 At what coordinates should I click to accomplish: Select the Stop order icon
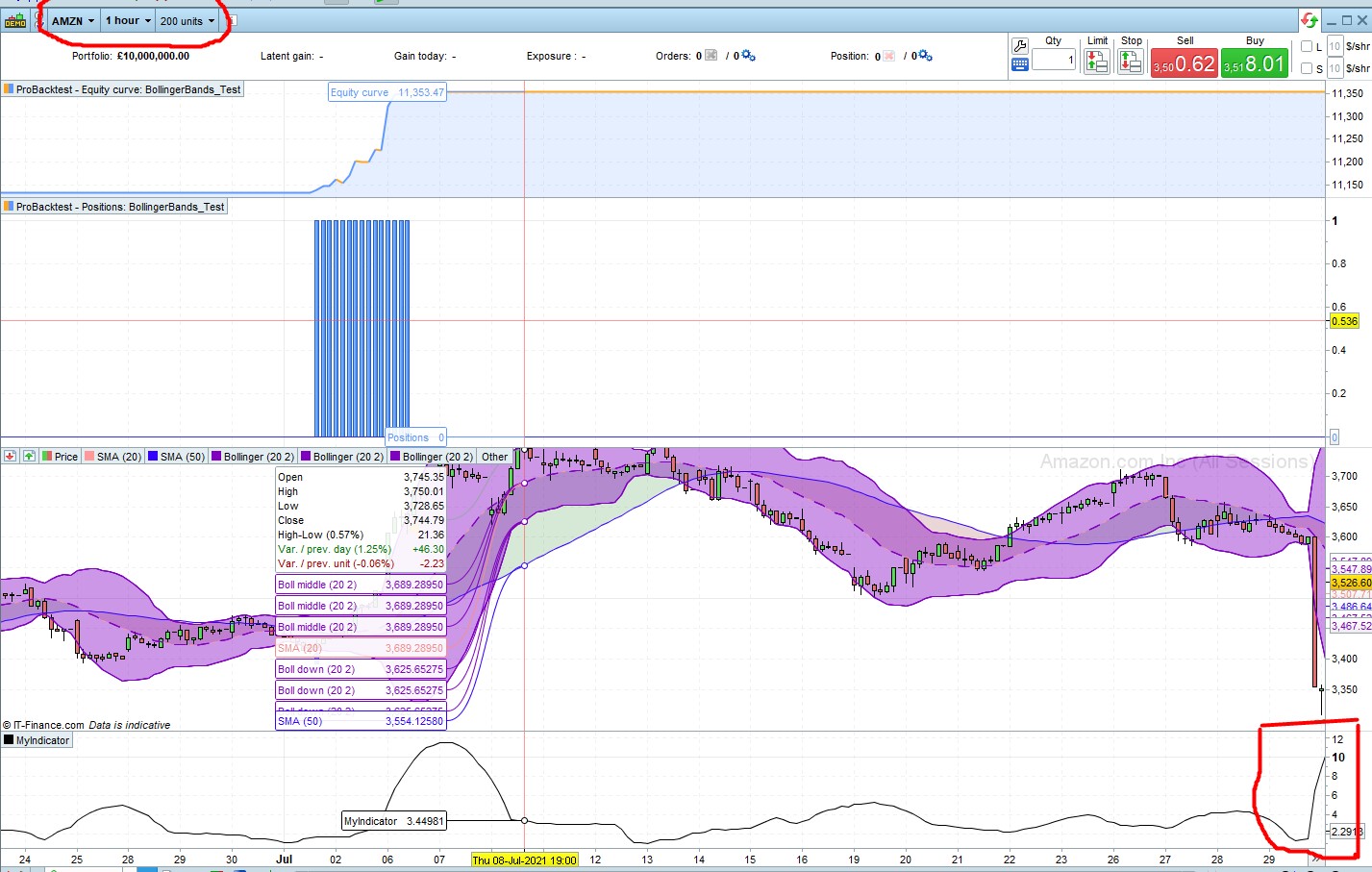pos(1132,62)
